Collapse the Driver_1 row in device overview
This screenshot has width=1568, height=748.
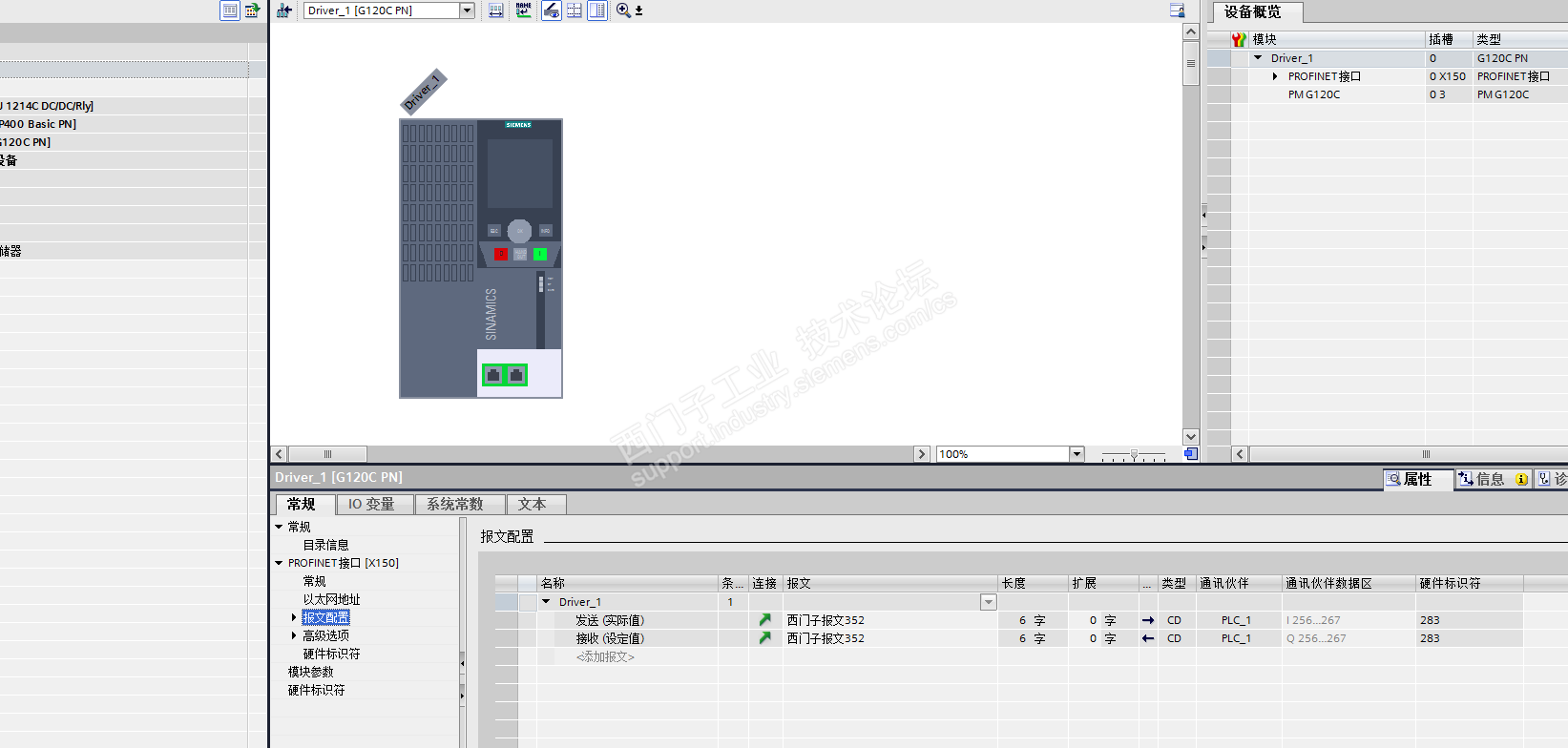click(1258, 58)
